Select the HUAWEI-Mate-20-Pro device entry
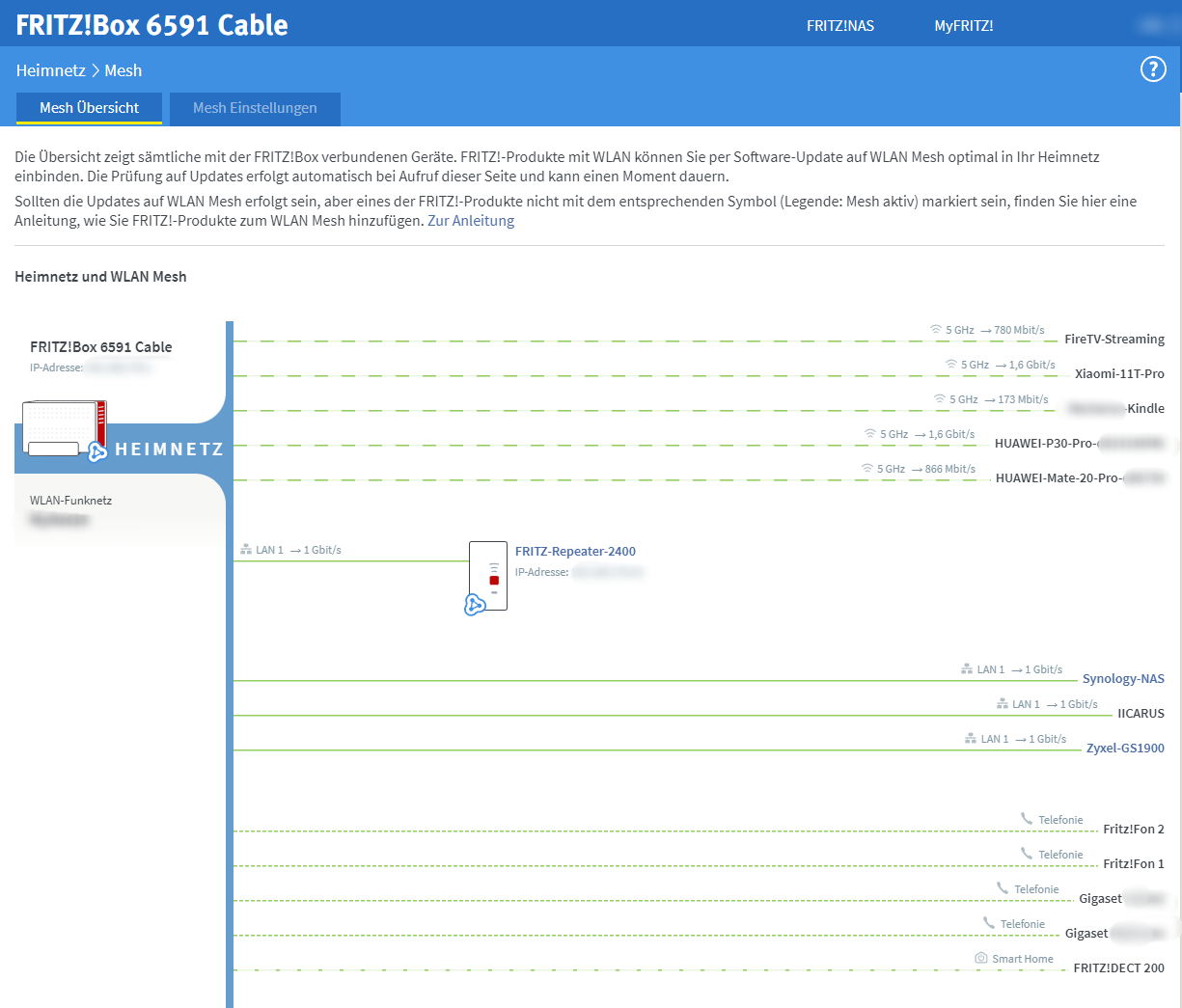This screenshot has width=1182, height=1008. click(1080, 478)
